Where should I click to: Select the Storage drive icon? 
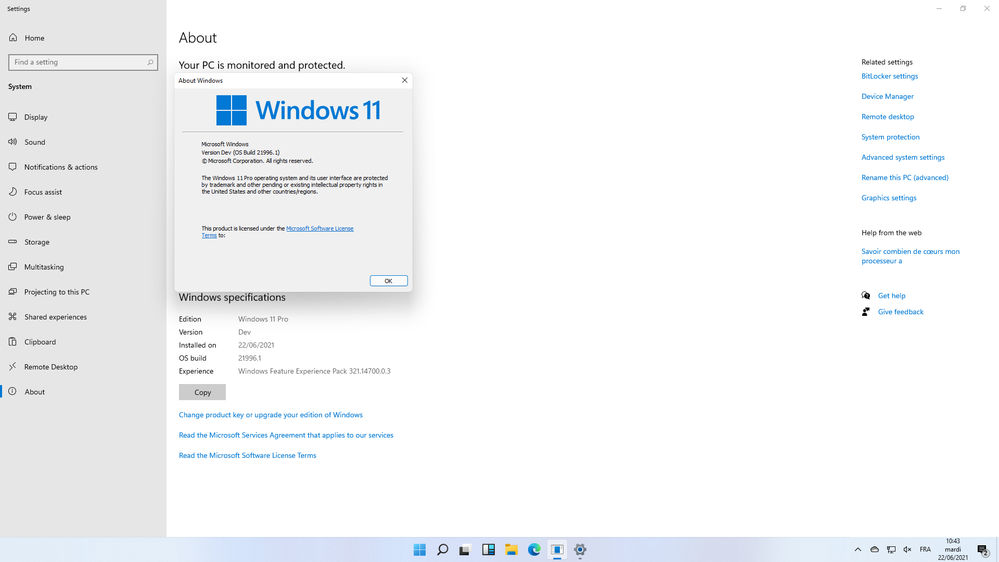click(13, 241)
